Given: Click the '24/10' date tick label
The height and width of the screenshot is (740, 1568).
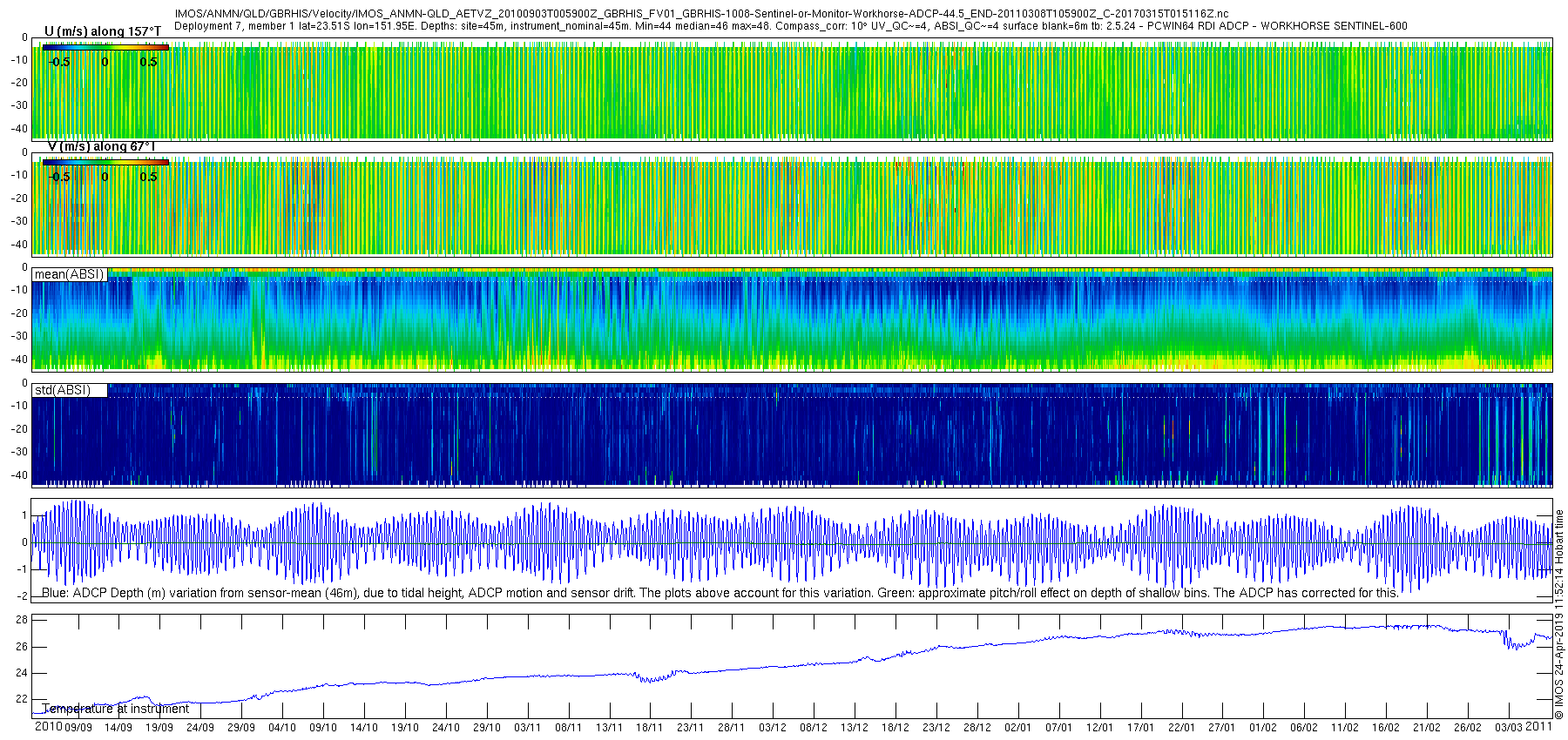Looking at the screenshot, I should point(446,727).
